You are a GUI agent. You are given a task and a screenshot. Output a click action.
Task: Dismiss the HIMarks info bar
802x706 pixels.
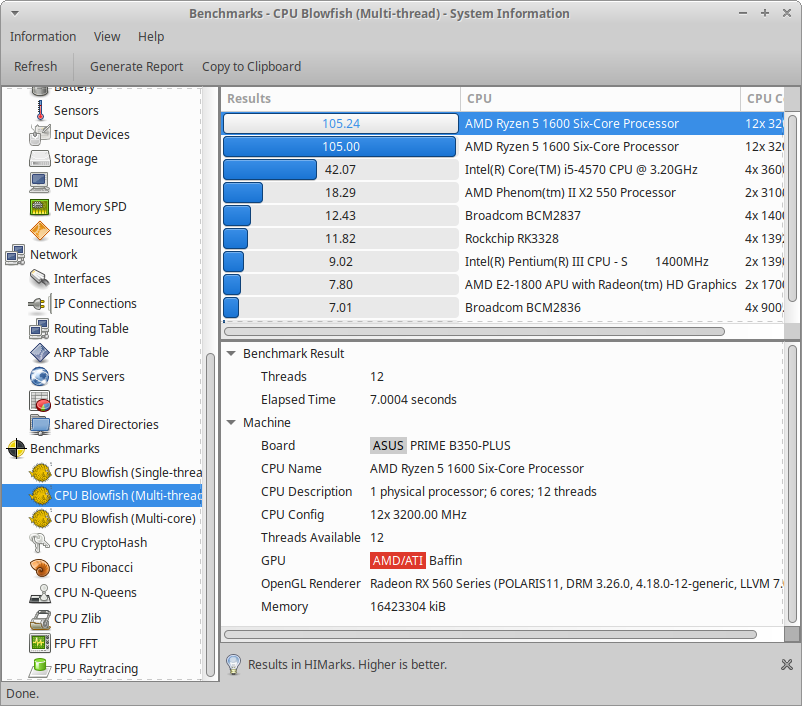tap(787, 665)
